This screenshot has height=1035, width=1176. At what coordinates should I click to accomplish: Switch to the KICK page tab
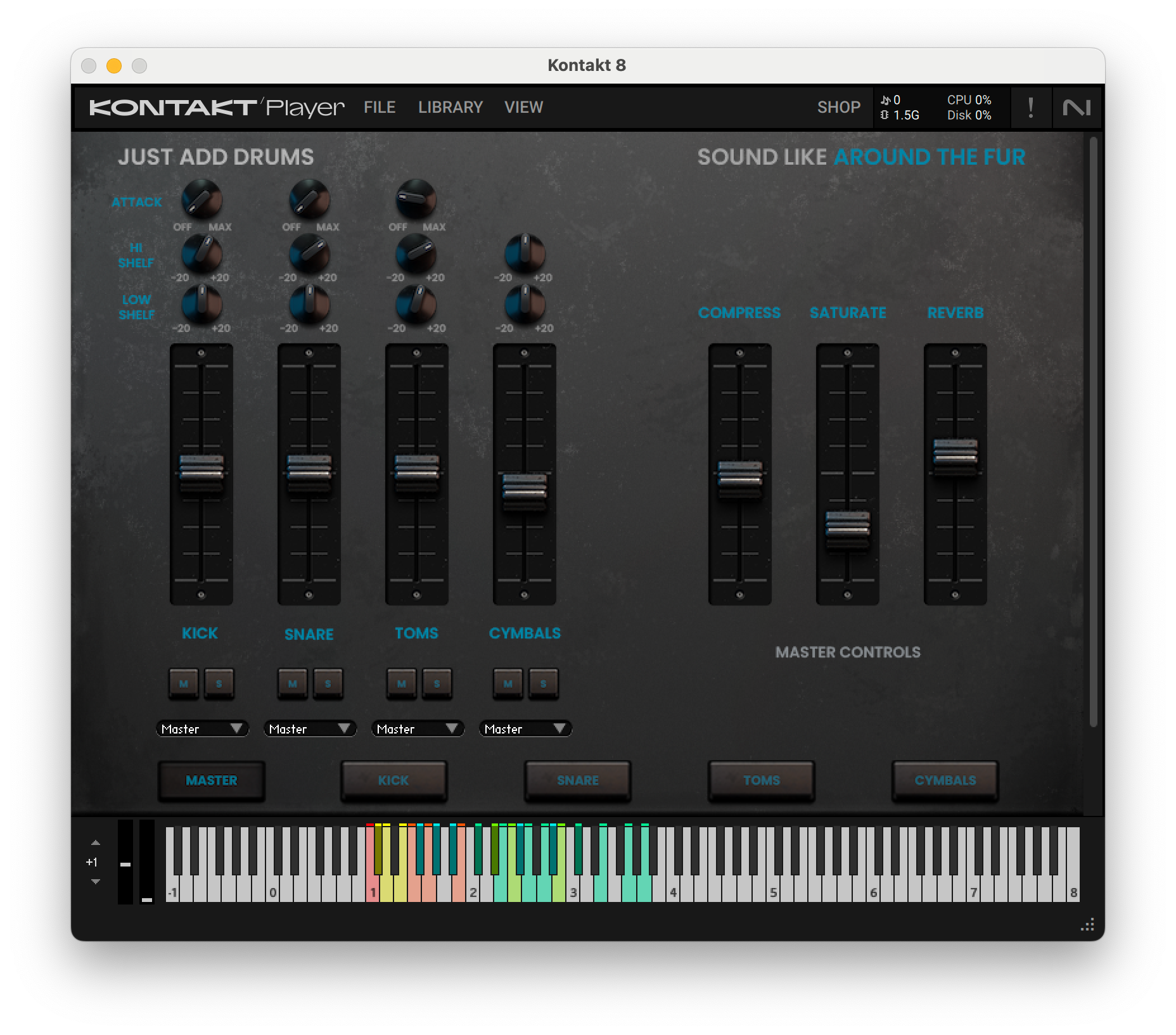[393, 780]
